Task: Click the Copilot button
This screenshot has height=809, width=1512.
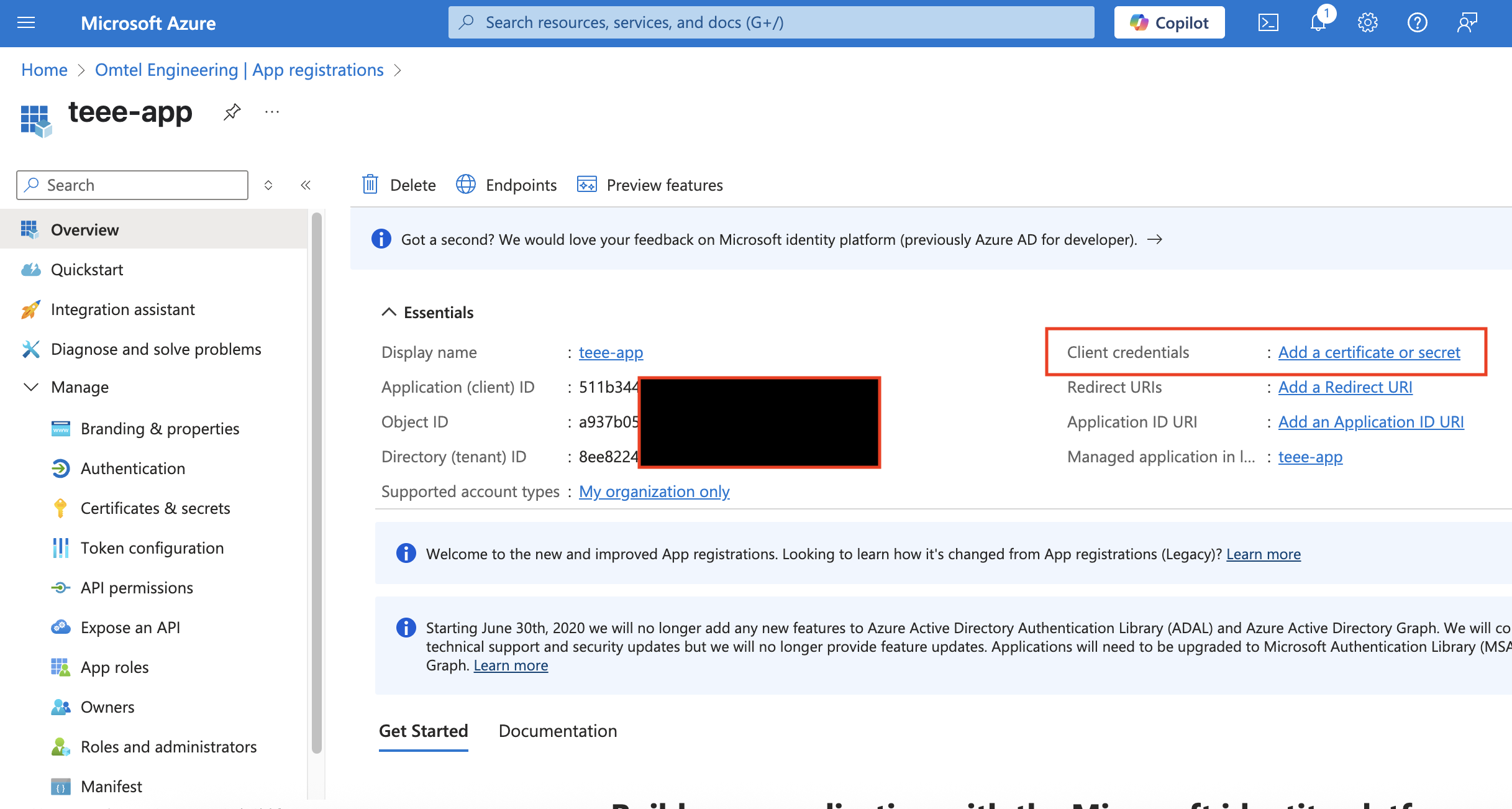Action: 1169,23
